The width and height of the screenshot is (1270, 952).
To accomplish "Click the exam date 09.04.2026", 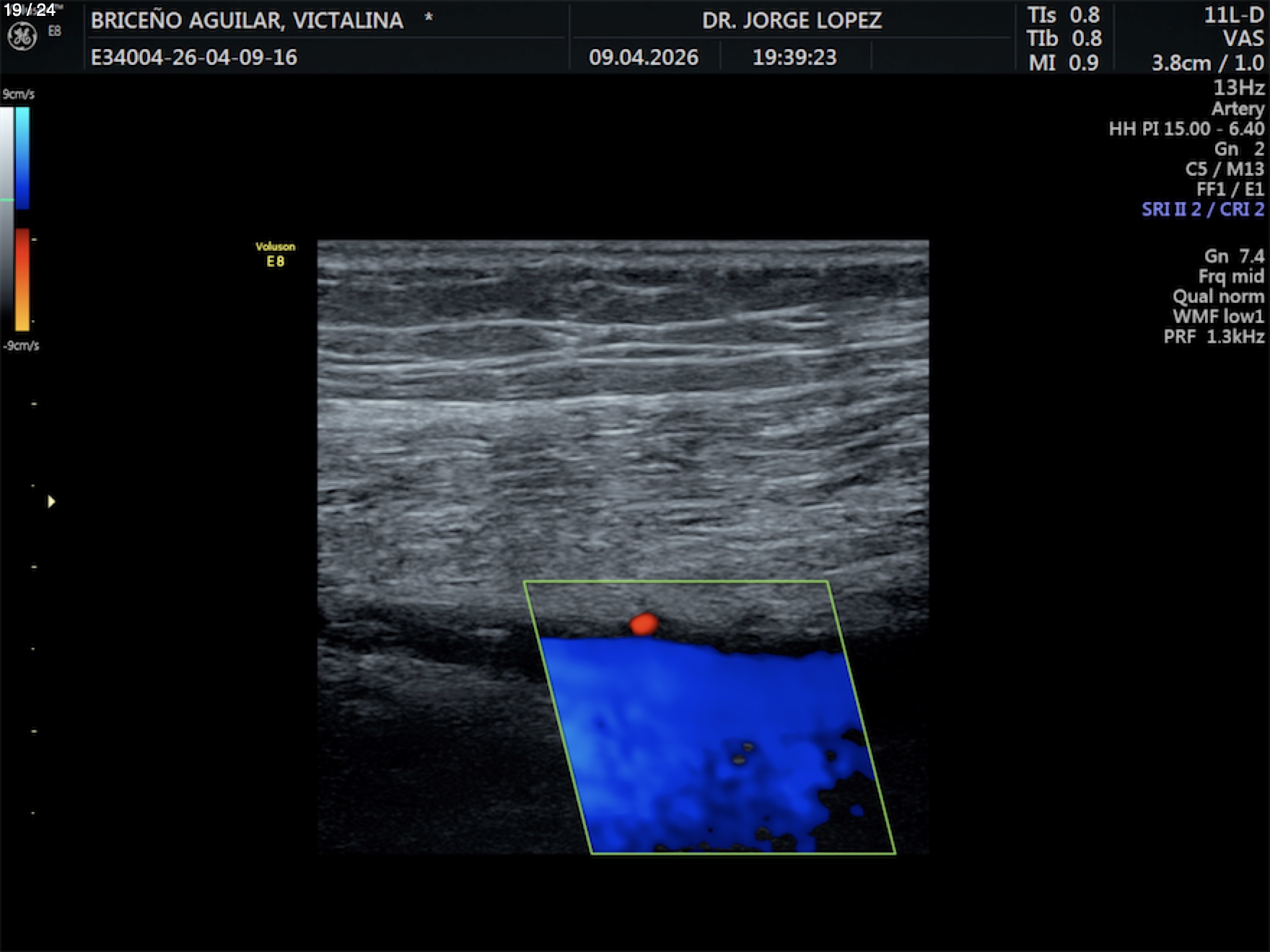I will [644, 57].
